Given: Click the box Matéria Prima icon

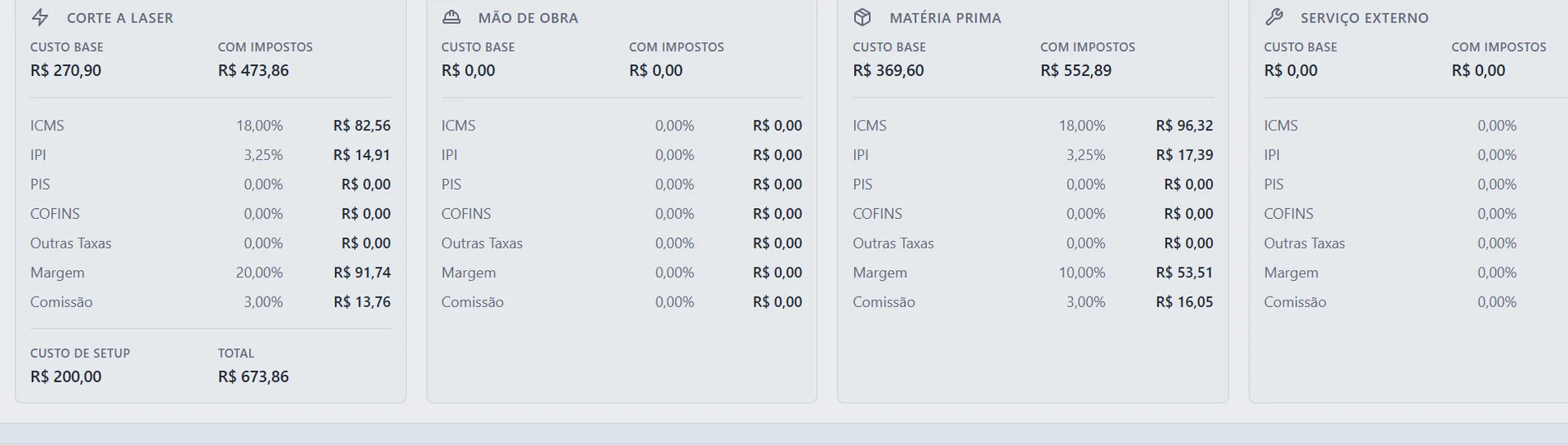Looking at the screenshot, I should point(862,17).
